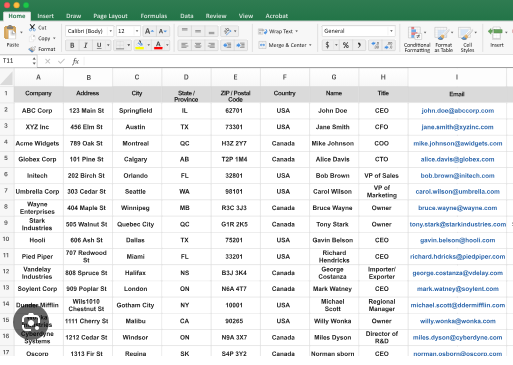Open jane.smith@xyzinc.com email link
Viewport: 513px width, 365px height.
(457, 127)
